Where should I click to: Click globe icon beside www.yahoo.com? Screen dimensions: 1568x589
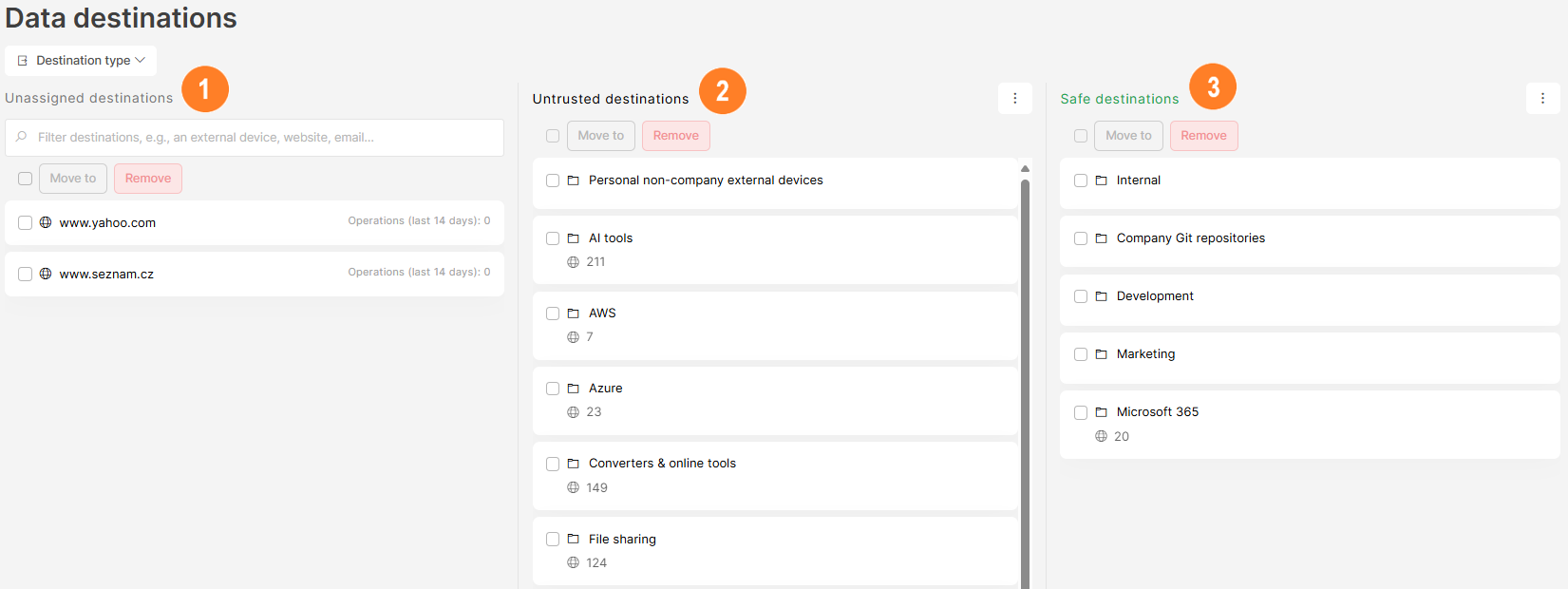(x=45, y=222)
